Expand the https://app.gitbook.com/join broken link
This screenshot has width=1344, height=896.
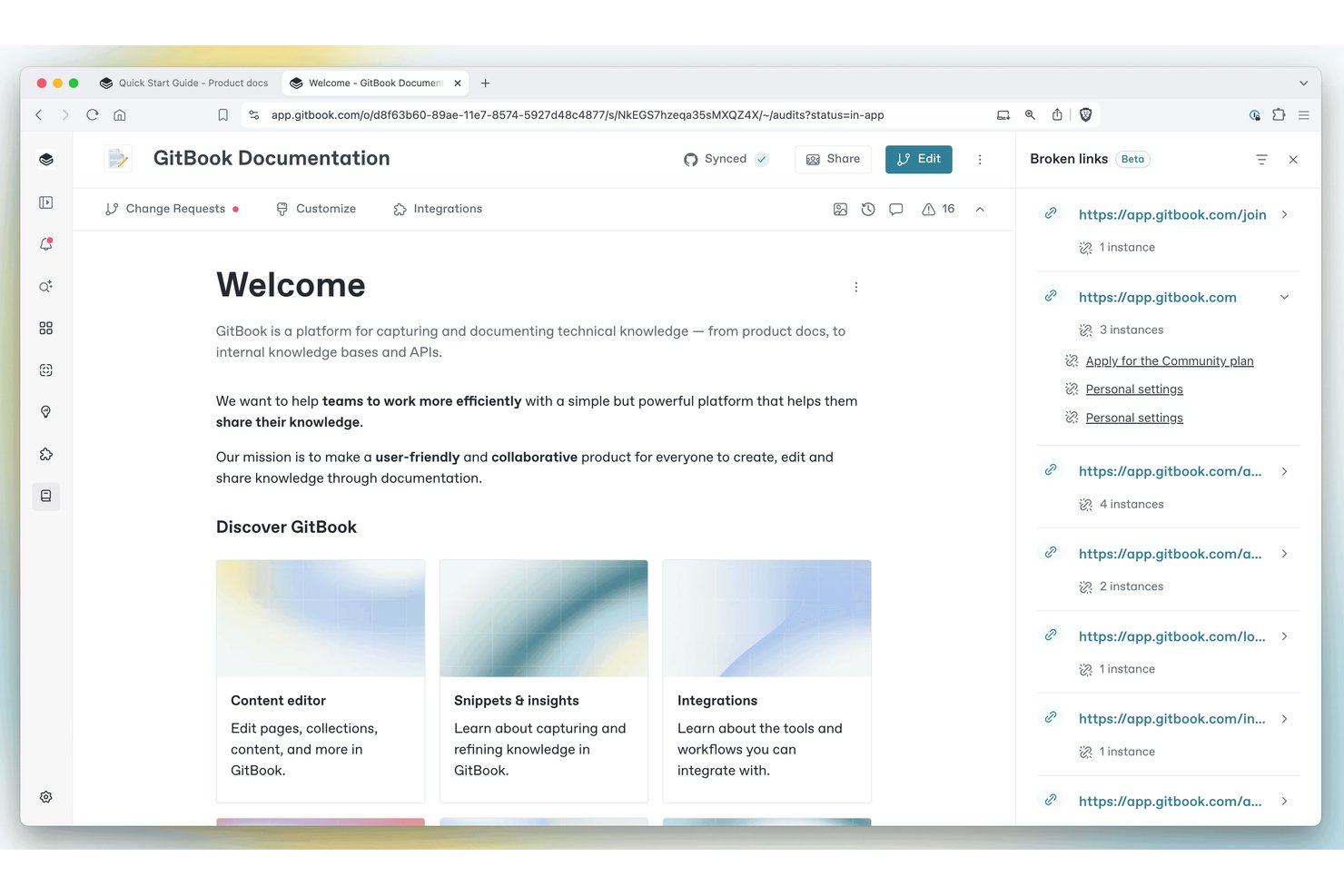tap(1284, 214)
